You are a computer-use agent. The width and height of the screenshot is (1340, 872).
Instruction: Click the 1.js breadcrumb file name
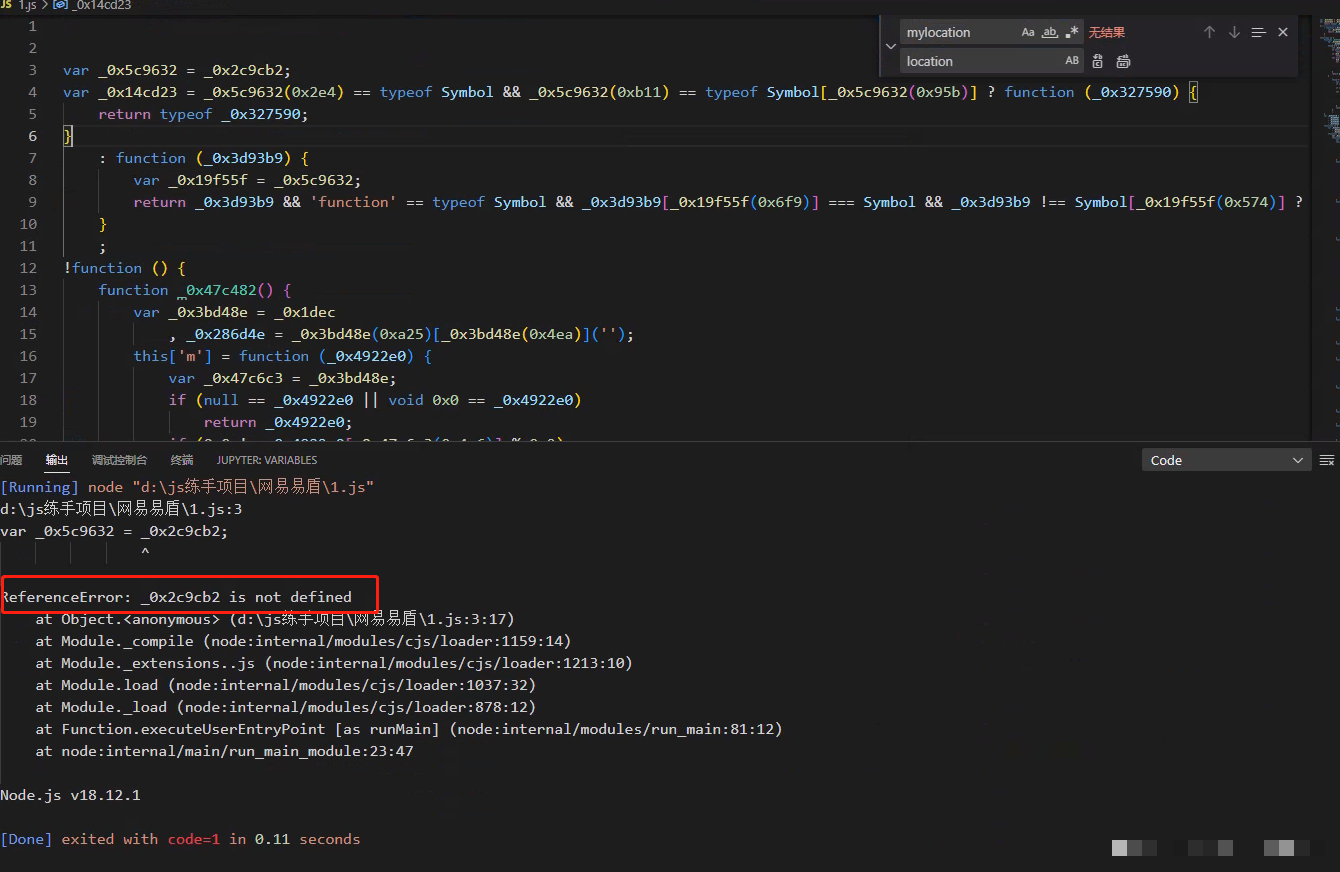27,6
